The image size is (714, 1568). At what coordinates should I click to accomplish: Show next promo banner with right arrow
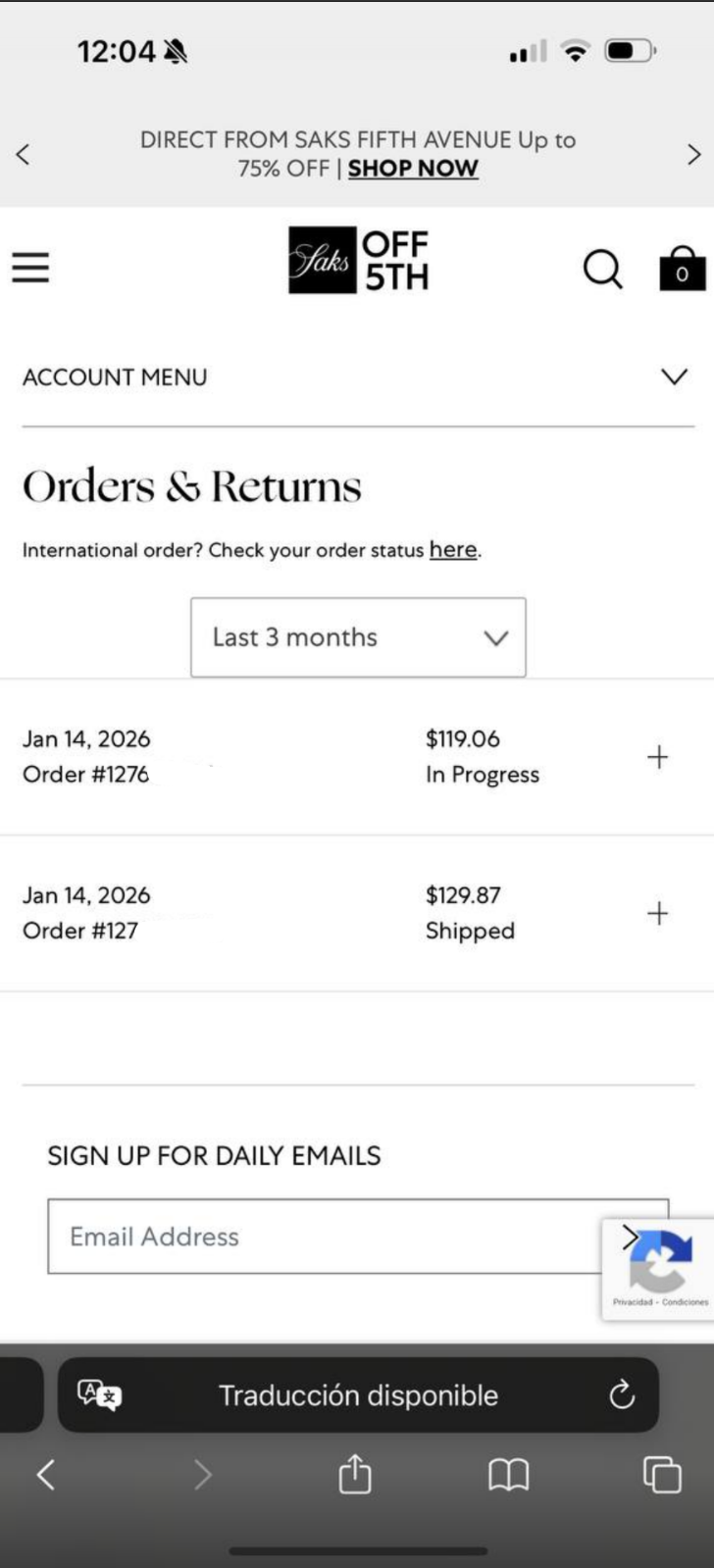[x=693, y=154]
